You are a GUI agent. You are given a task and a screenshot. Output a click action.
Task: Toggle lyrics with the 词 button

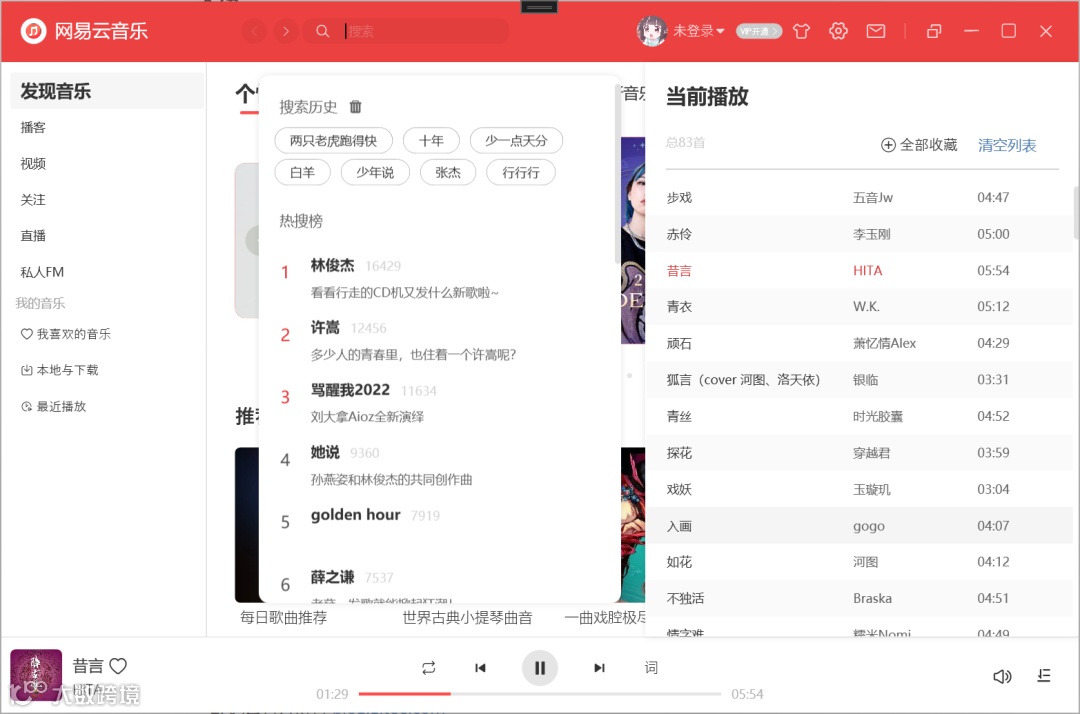point(651,667)
